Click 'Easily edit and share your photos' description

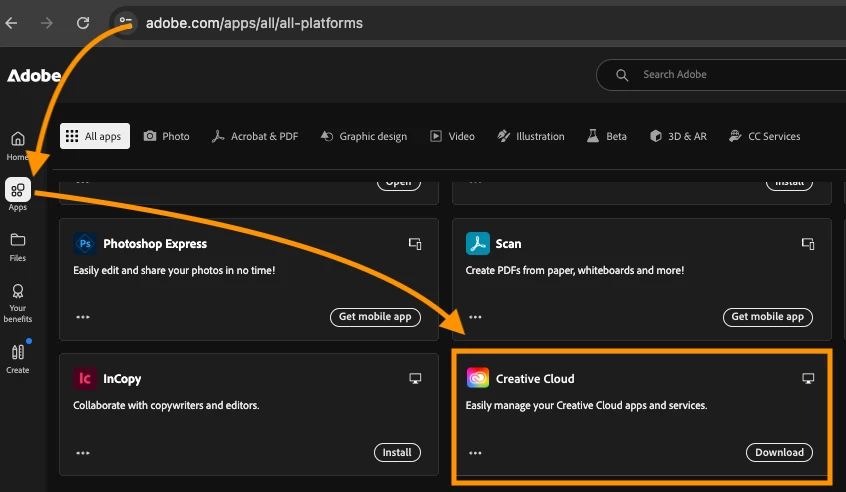coord(174,270)
